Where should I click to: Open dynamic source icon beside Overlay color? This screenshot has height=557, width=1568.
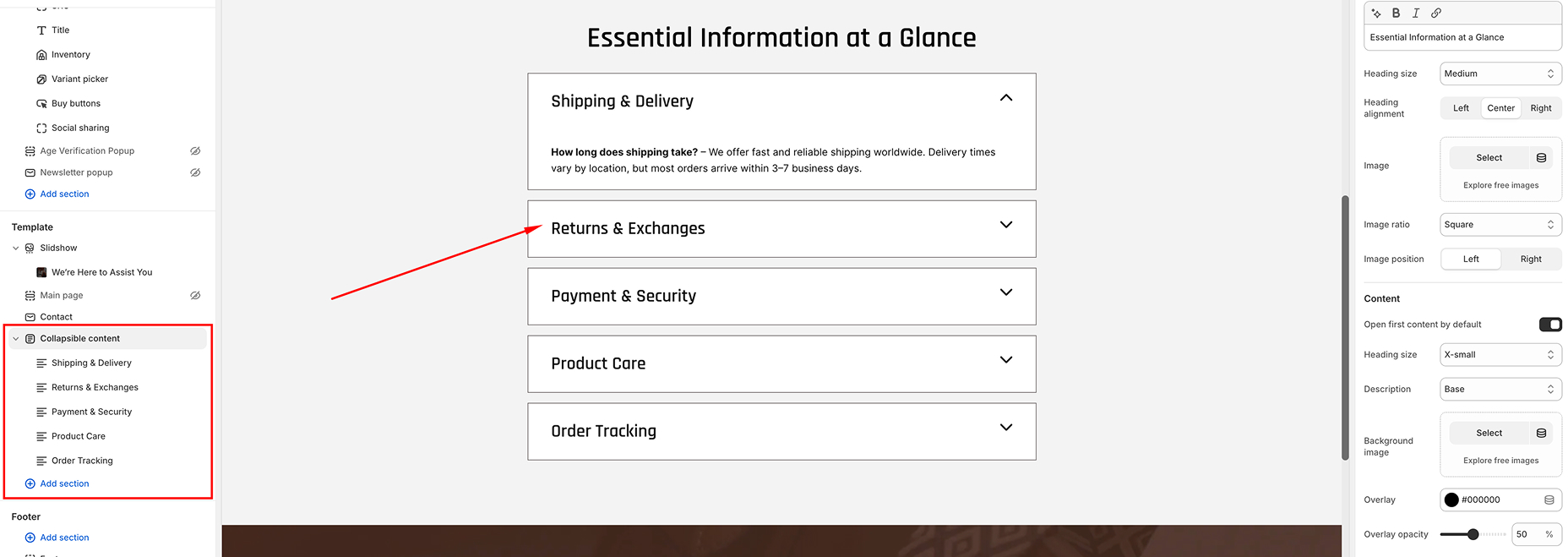(1549, 500)
